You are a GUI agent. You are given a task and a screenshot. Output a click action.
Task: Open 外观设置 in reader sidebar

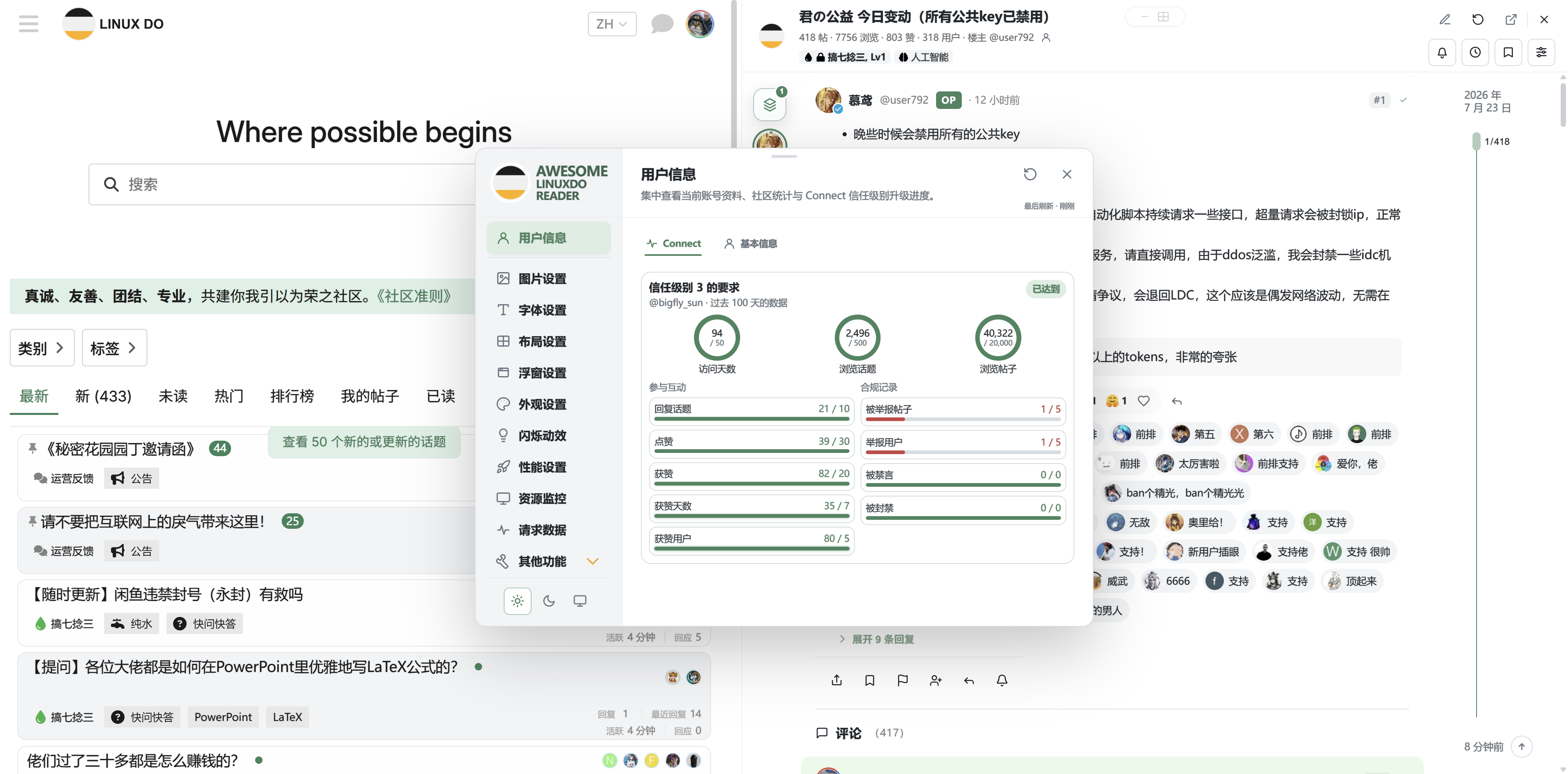point(548,405)
